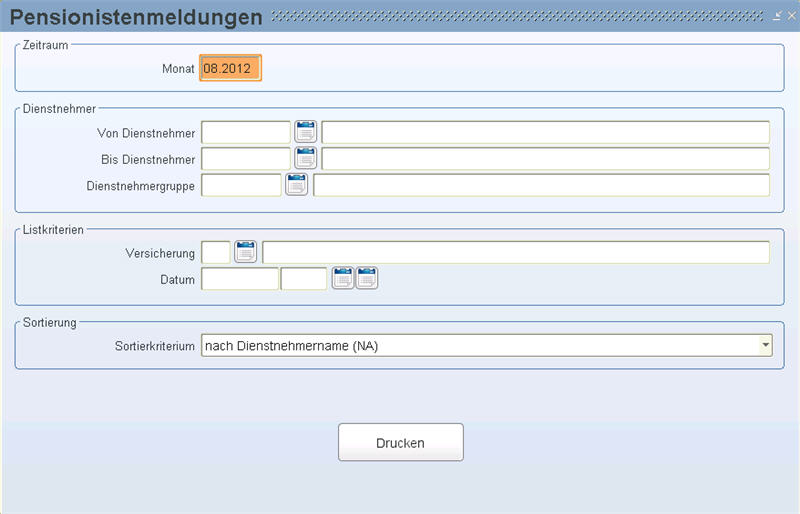Open the Versicherung selection list icon
The height and width of the screenshot is (514, 800).
tap(245, 252)
